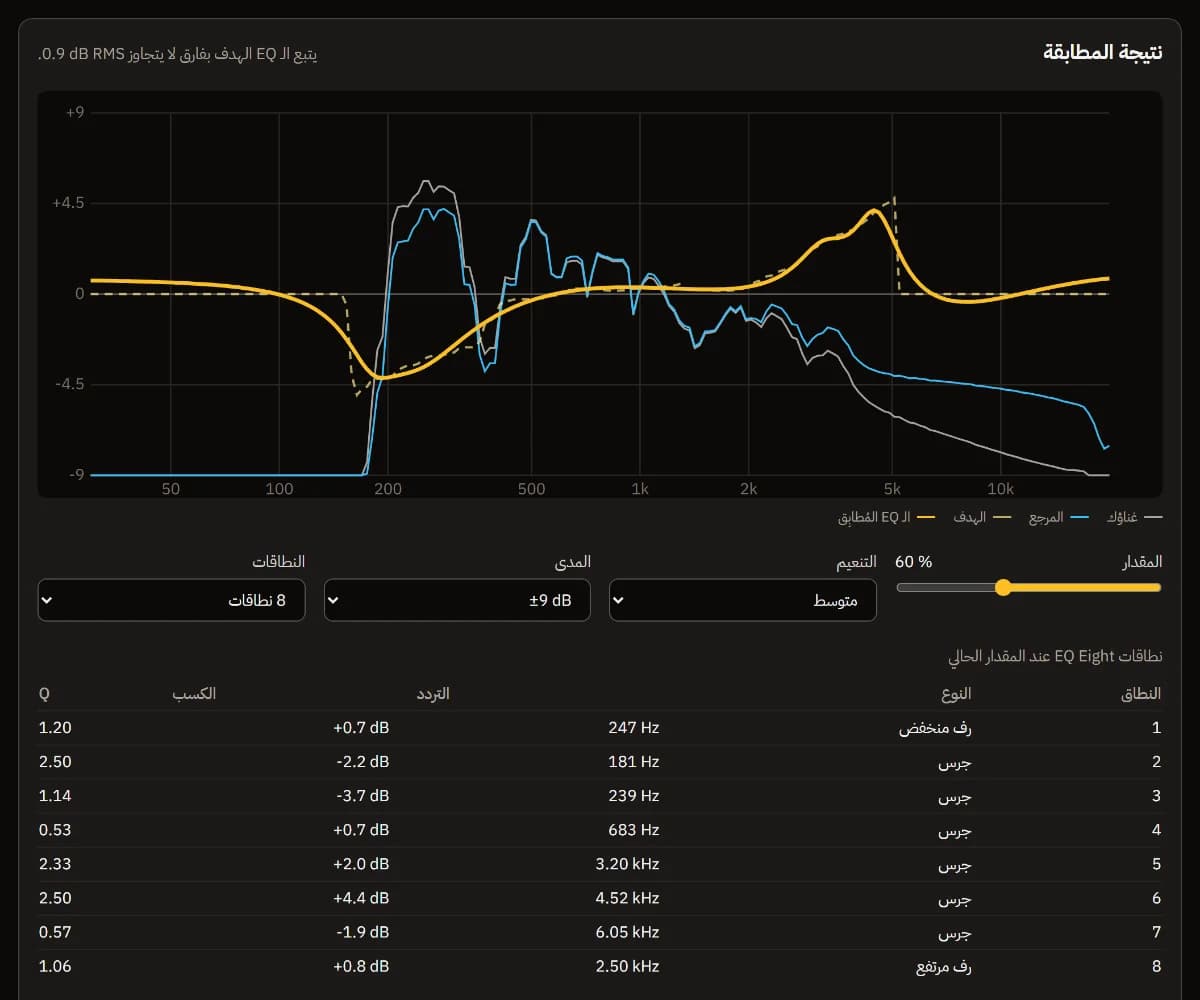
Task: Open the المدى dropdown showing ±9 dB
Action: tap(457, 600)
